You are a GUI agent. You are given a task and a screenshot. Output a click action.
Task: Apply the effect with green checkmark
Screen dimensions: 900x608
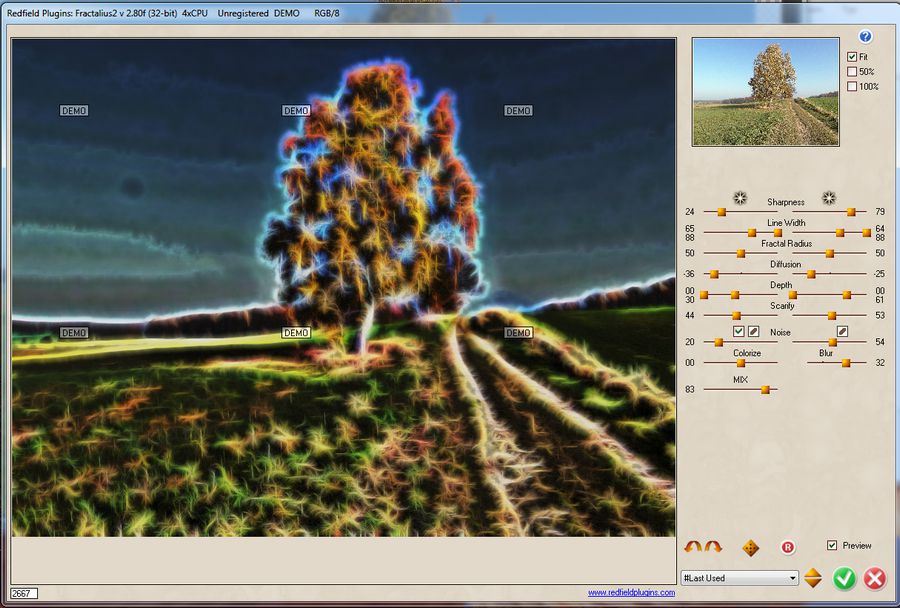click(x=845, y=578)
